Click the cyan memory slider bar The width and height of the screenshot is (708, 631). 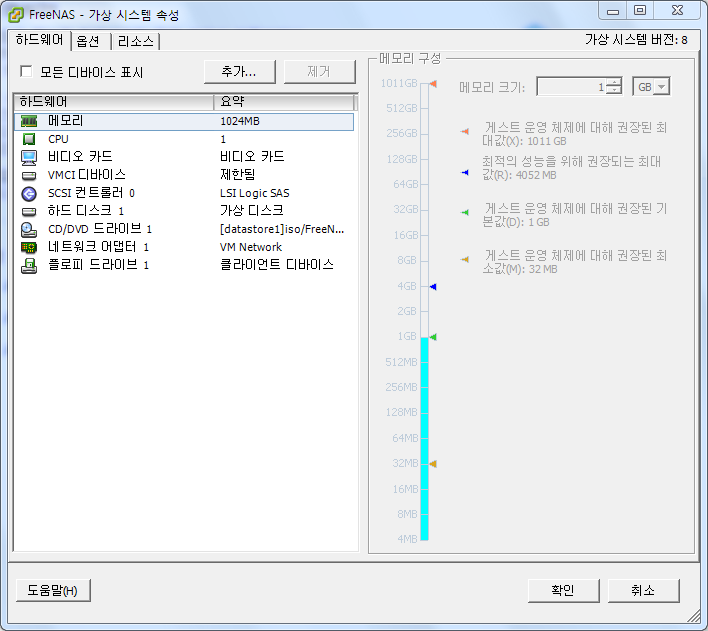click(424, 439)
